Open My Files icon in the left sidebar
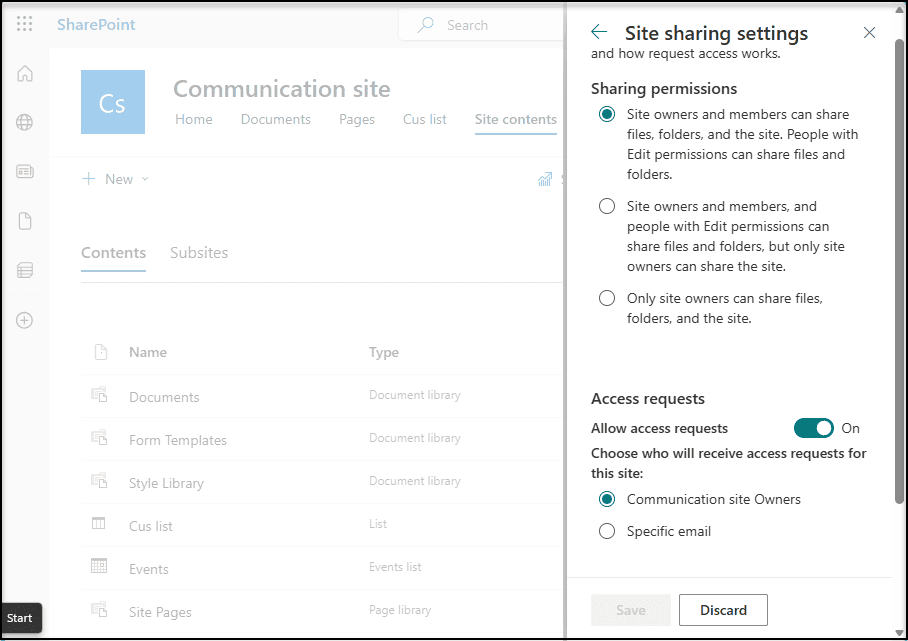Screen dimensions: 908x641 24,220
